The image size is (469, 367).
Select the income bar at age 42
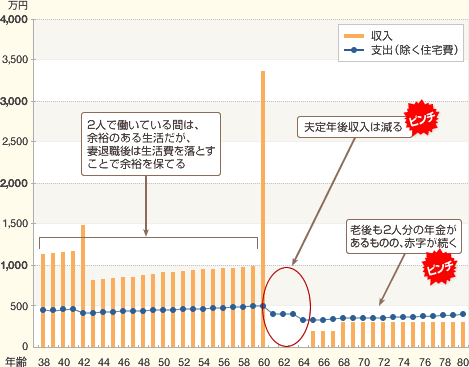pyautogui.click(x=83, y=286)
